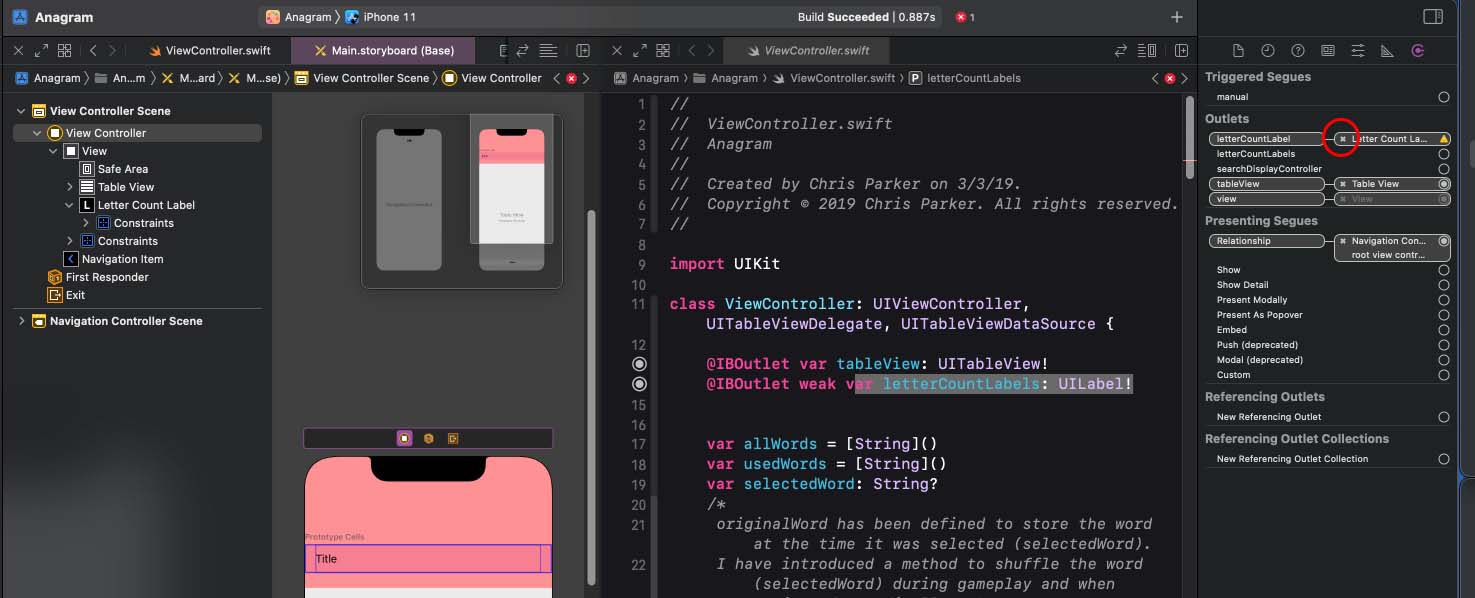Click searchDisplayController outlet connection circle

click(x=1443, y=169)
